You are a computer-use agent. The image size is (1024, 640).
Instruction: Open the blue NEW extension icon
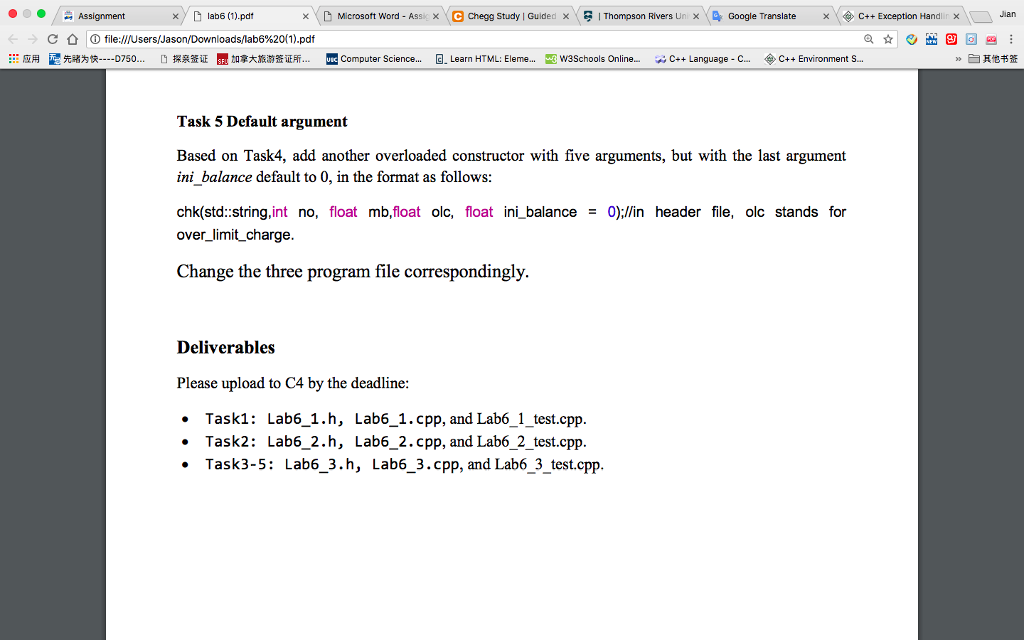point(932,37)
